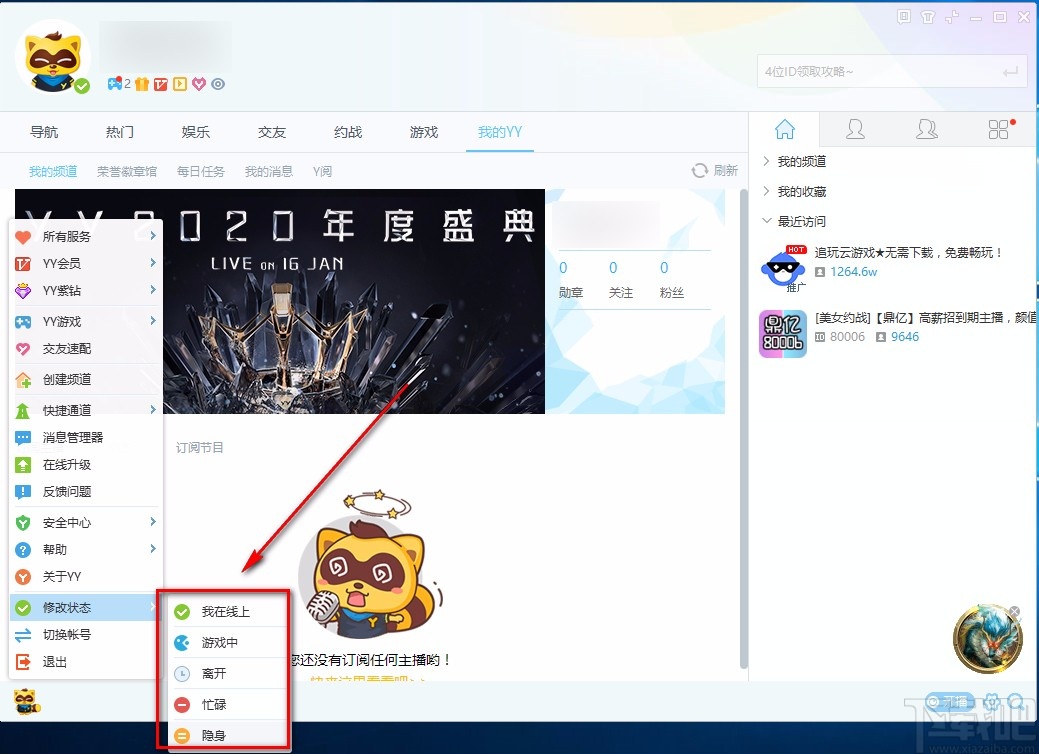This screenshot has height=754, width=1039.
Task: Click the refresh icon beside 刷新
Action: (700, 171)
